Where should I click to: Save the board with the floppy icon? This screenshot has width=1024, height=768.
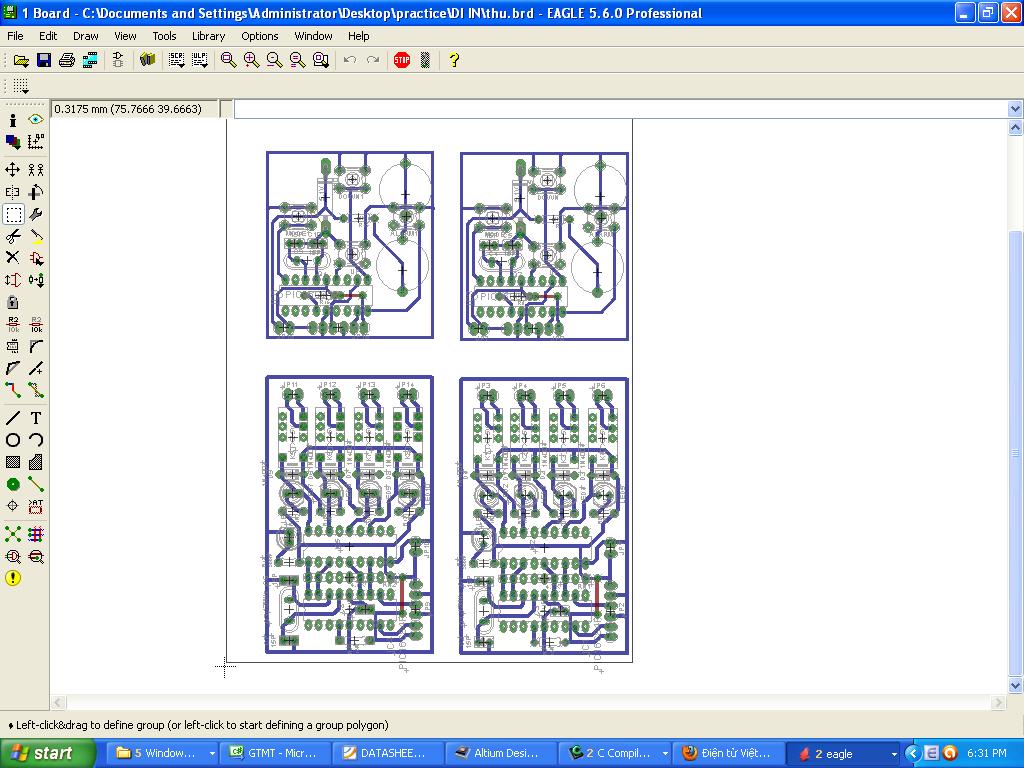pyautogui.click(x=44, y=61)
